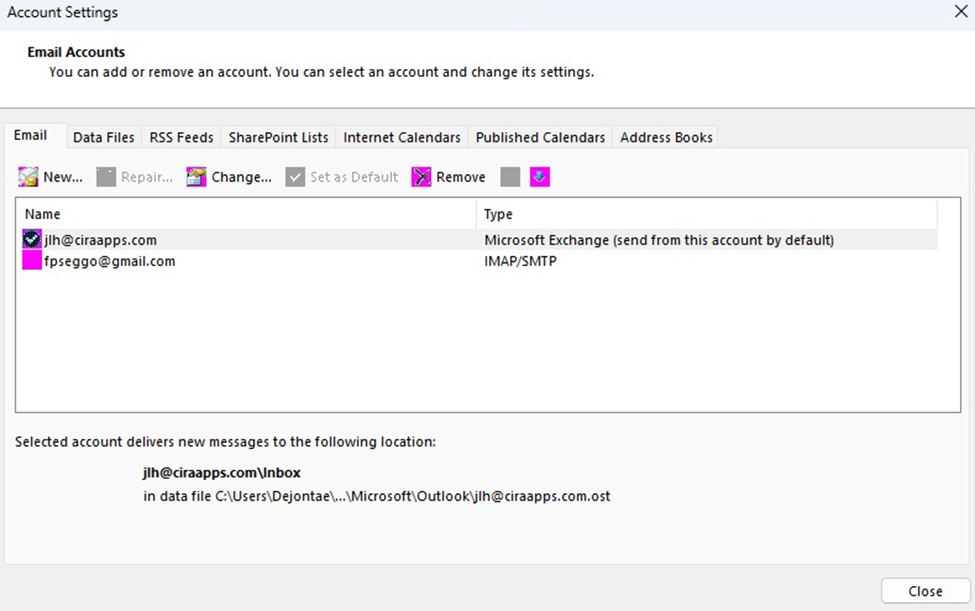The height and width of the screenshot is (611, 975).
Task: Click the Remove account X icon
Action: (x=421, y=177)
